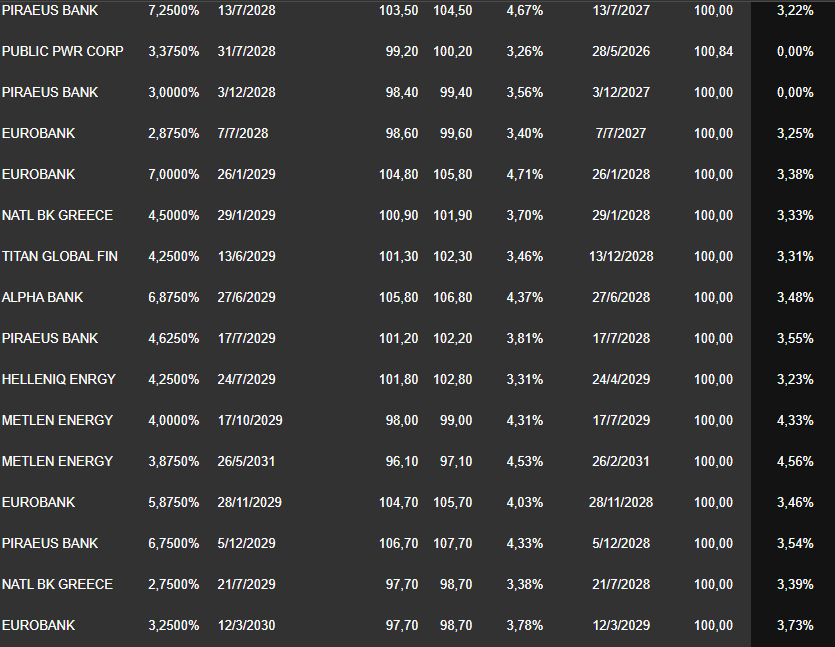Select yield value 4,67%
The width and height of the screenshot is (835, 647).
(525, 10)
